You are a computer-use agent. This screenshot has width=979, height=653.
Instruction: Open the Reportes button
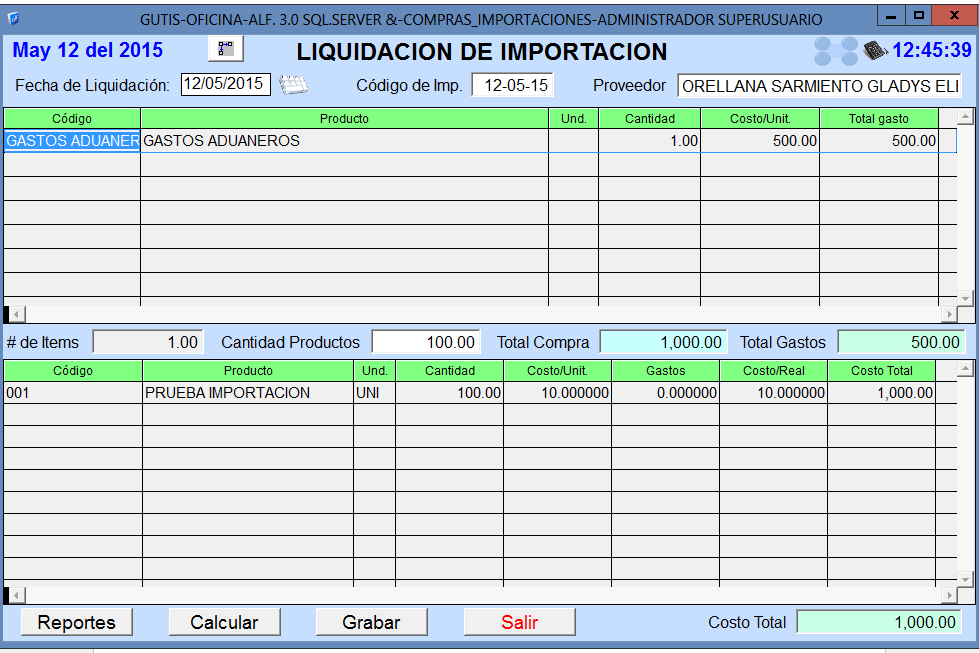[x=76, y=622]
